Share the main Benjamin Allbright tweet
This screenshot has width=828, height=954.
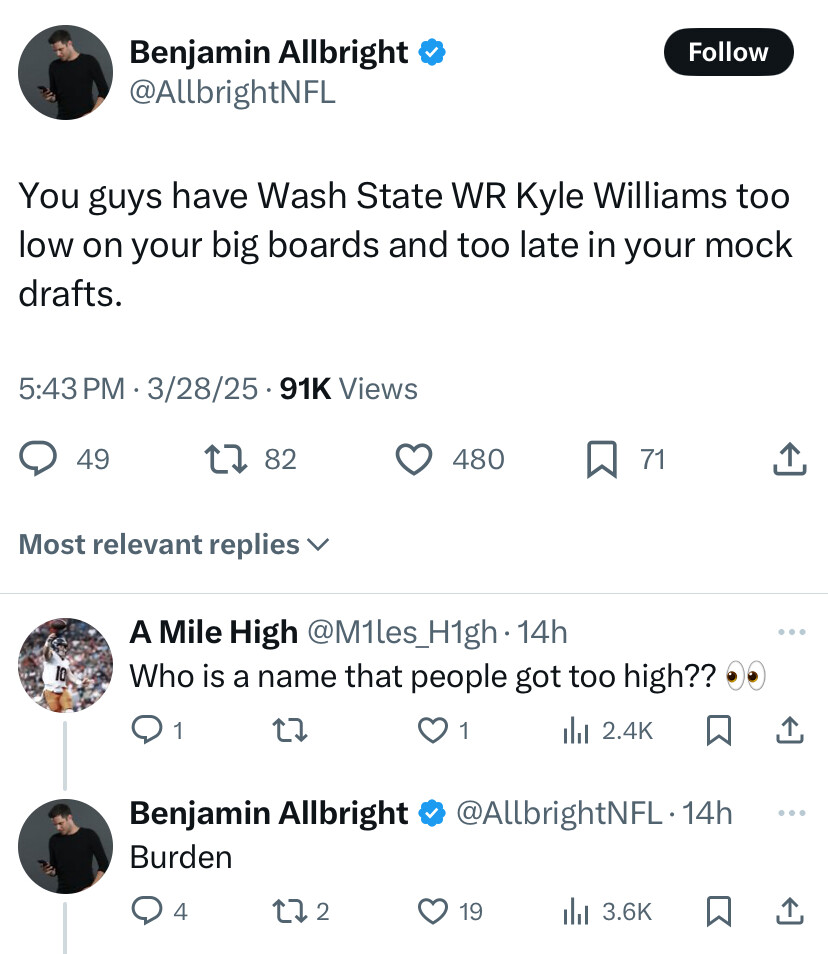(x=789, y=459)
